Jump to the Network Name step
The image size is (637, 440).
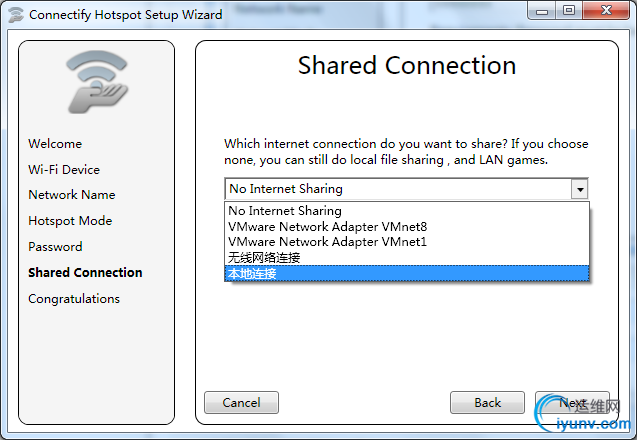72,195
